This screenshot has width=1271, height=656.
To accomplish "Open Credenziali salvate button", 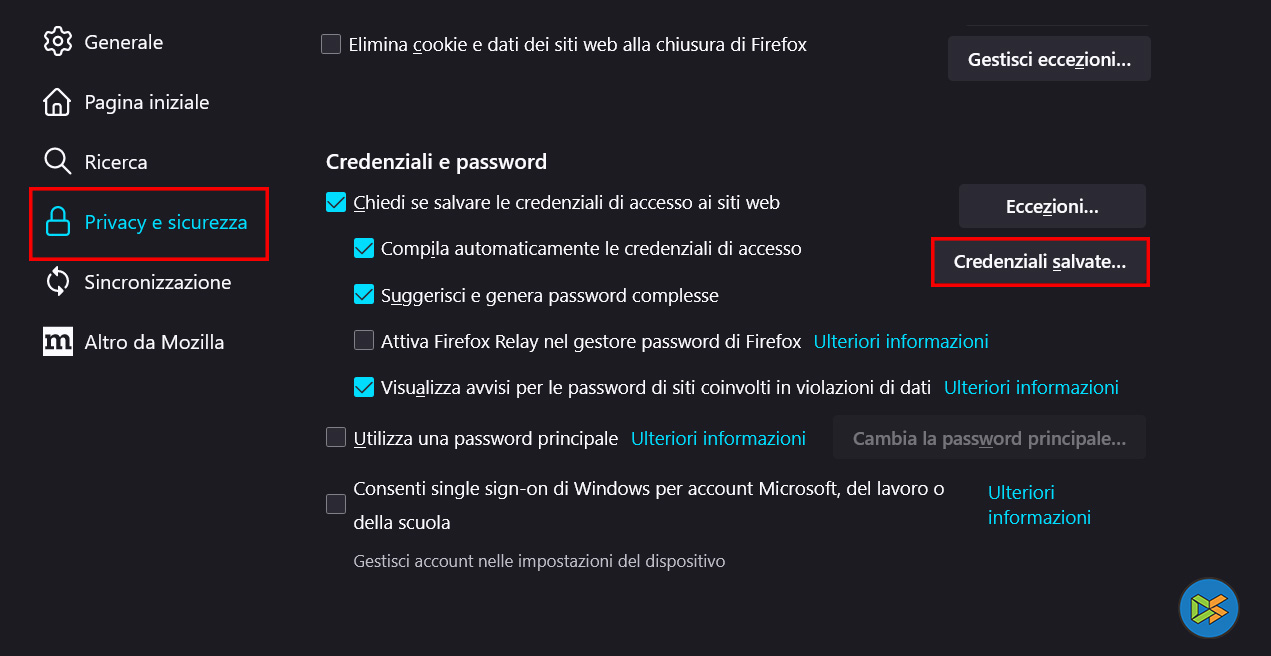I will click(x=1040, y=262).
